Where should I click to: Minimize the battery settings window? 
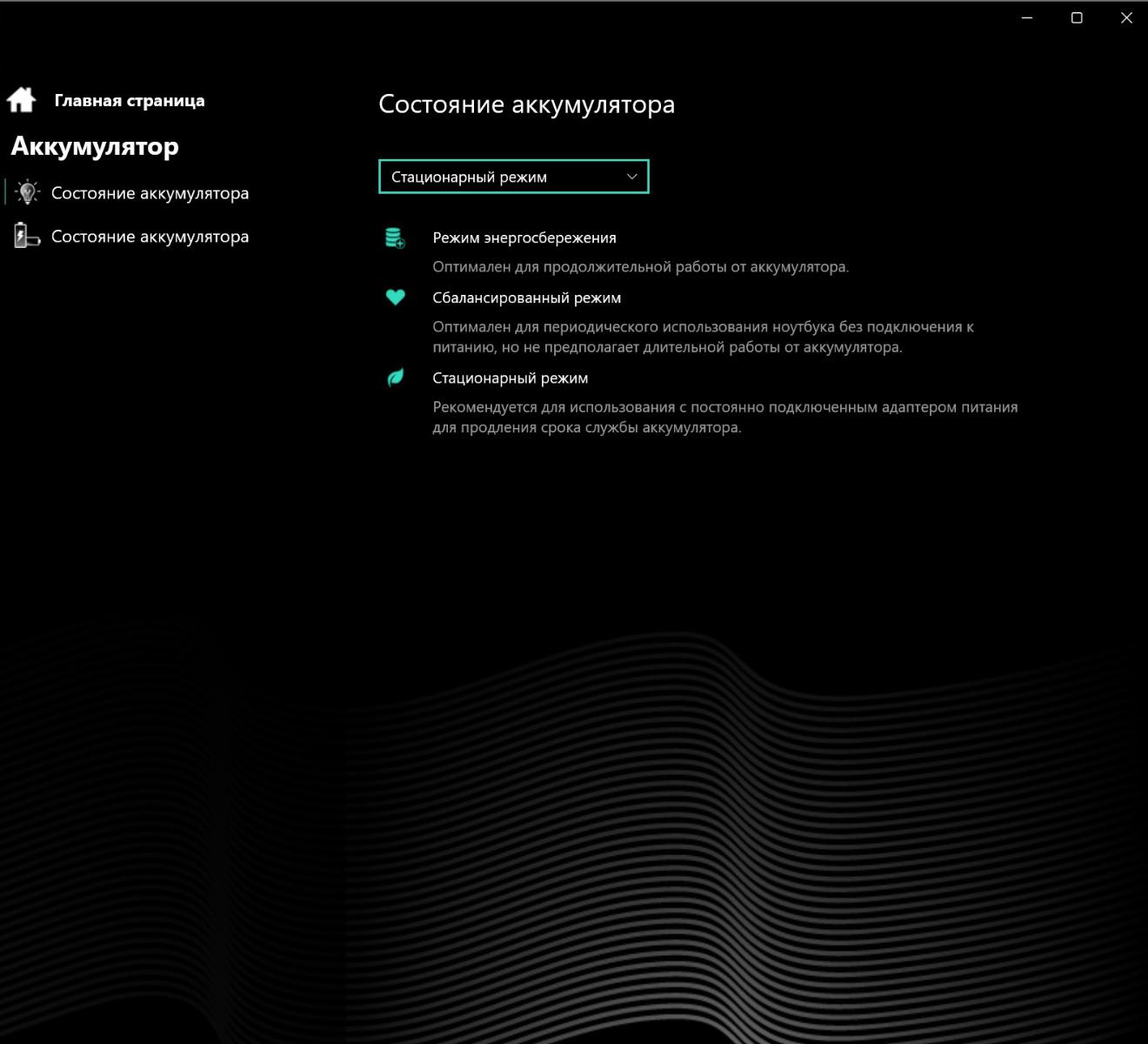[x=1027, y=17]
